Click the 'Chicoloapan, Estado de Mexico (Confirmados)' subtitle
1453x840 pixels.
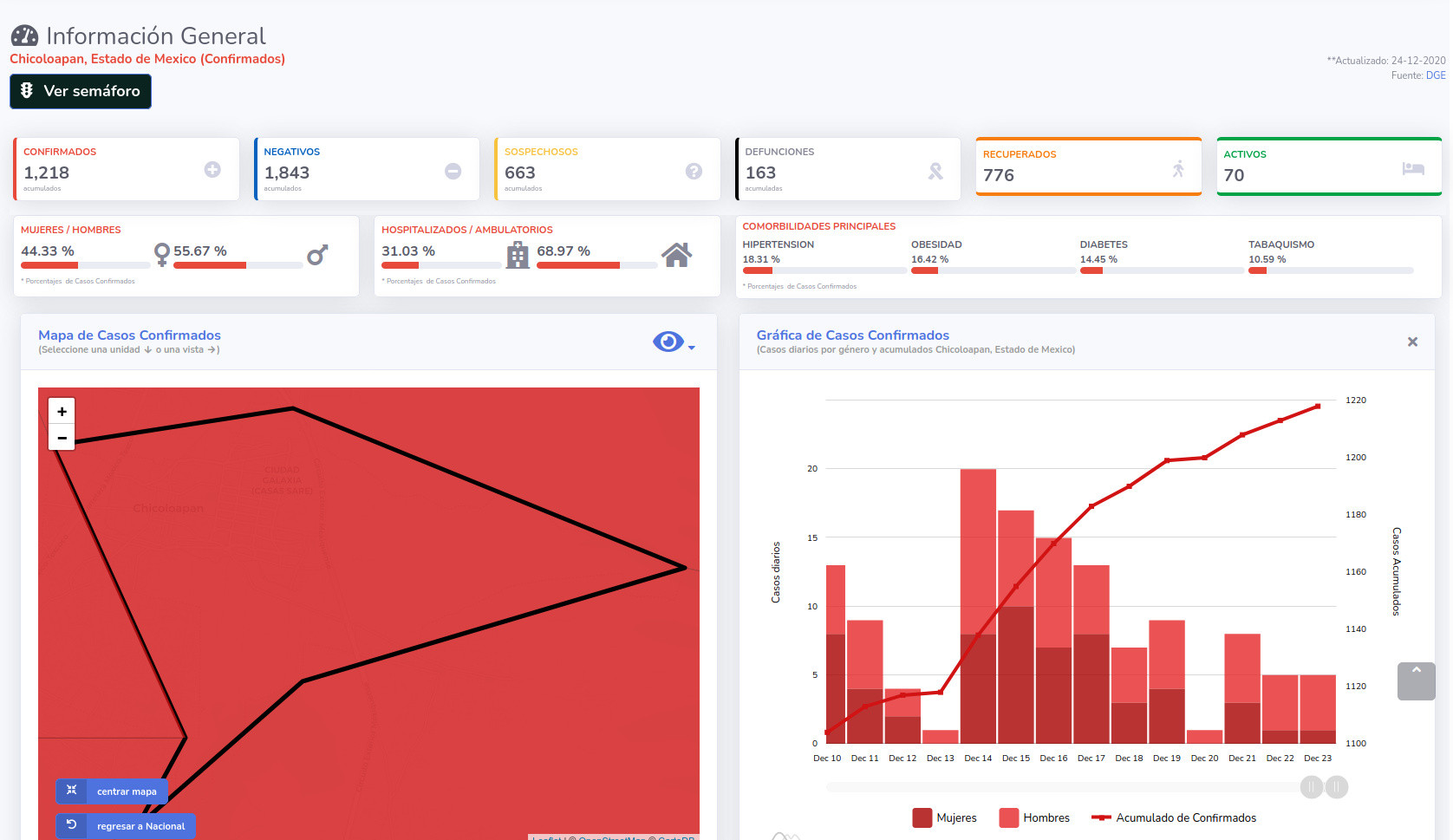click(147, 59)
